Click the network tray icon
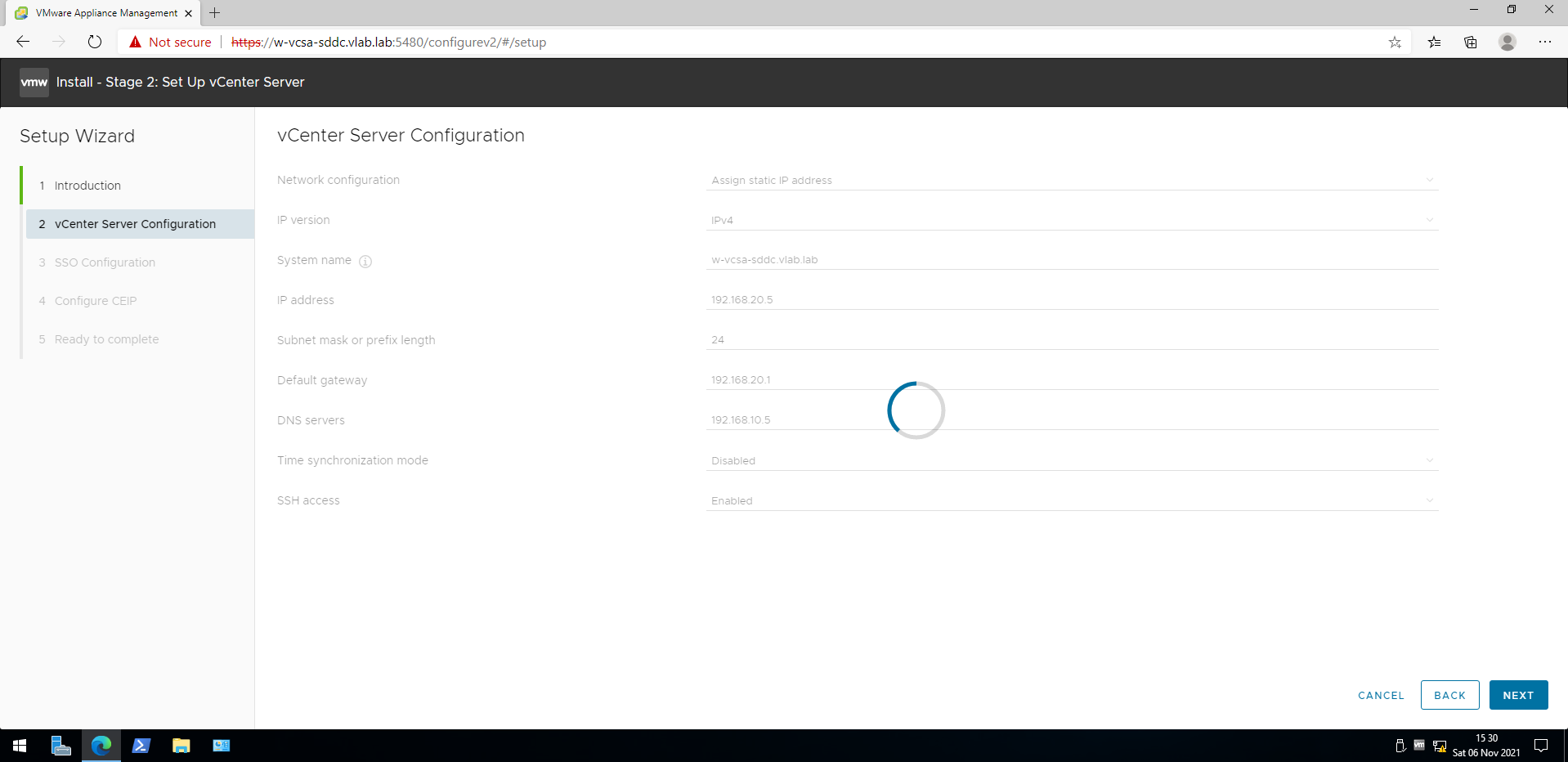This screenshot has height=762, width=1568. (x=1440, y=746)
